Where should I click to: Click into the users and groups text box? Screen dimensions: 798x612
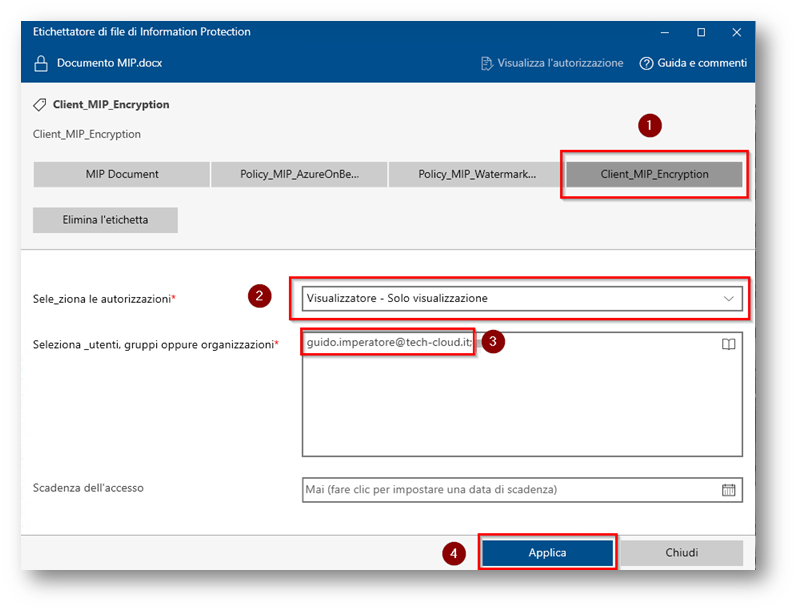(x=522, y=394)
